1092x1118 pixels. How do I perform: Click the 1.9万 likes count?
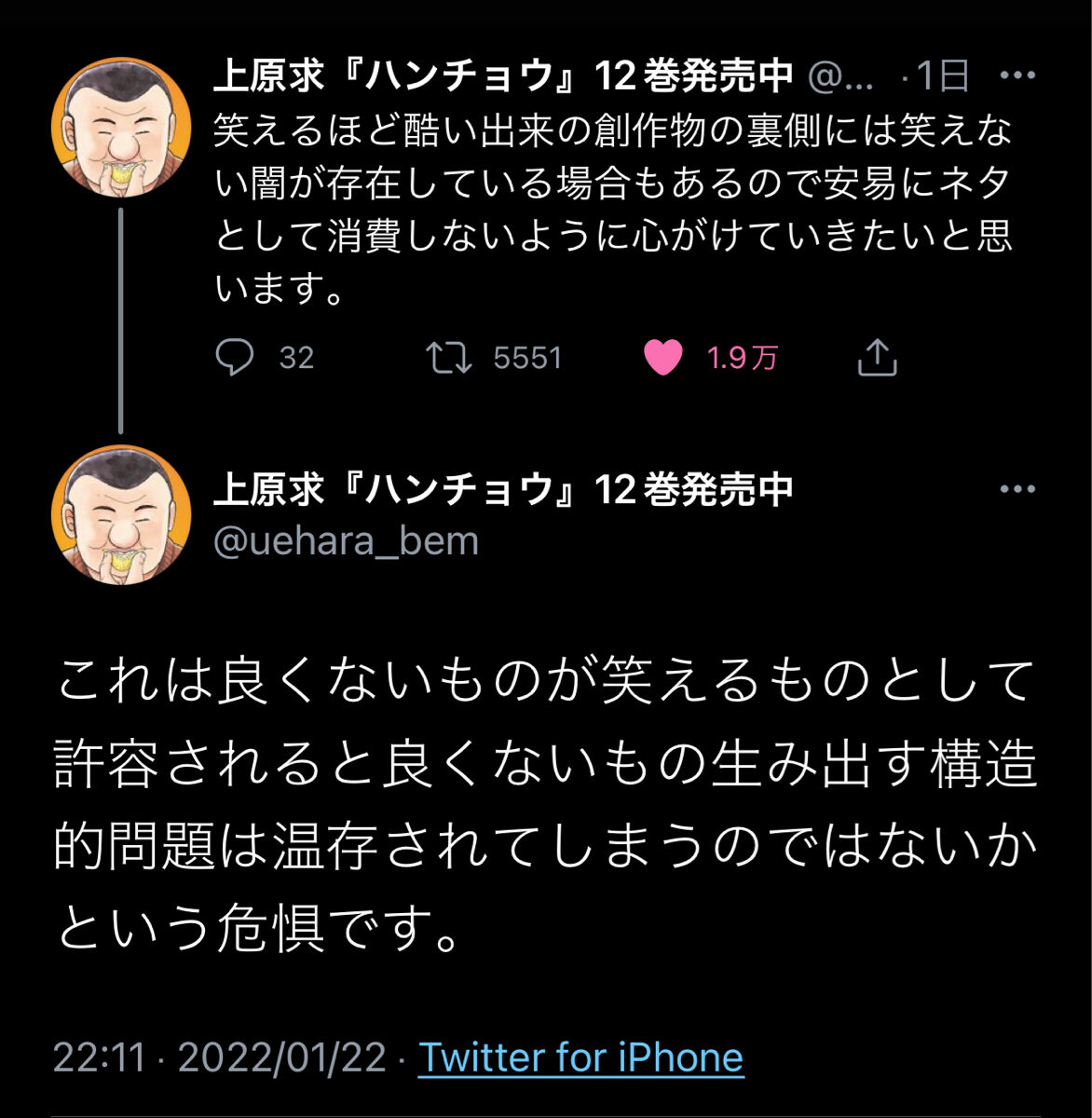pos(742,358)
